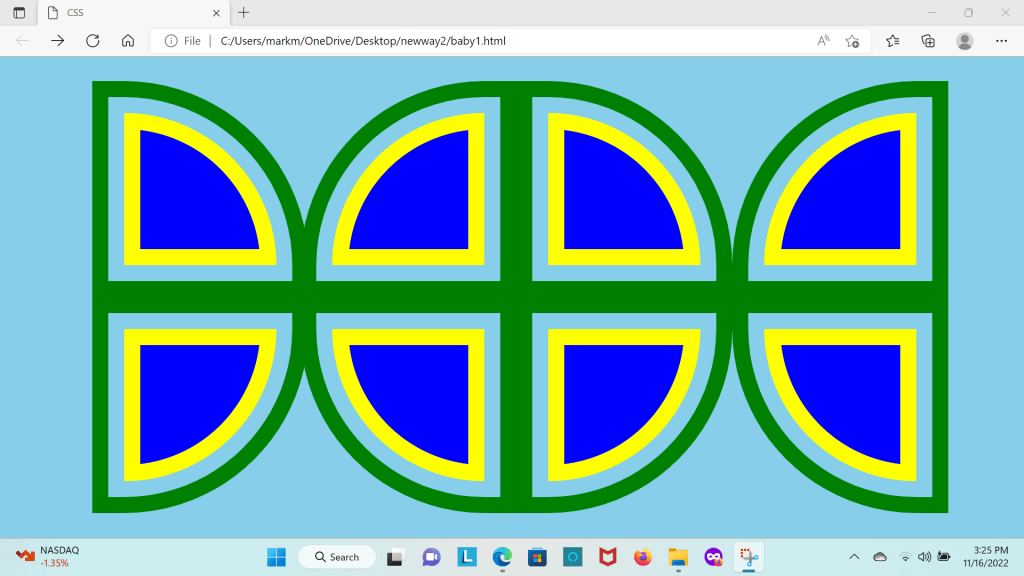The image size is (1024, 576).
Task: Show hidden system tray icons
Action: tap(854, 557)
